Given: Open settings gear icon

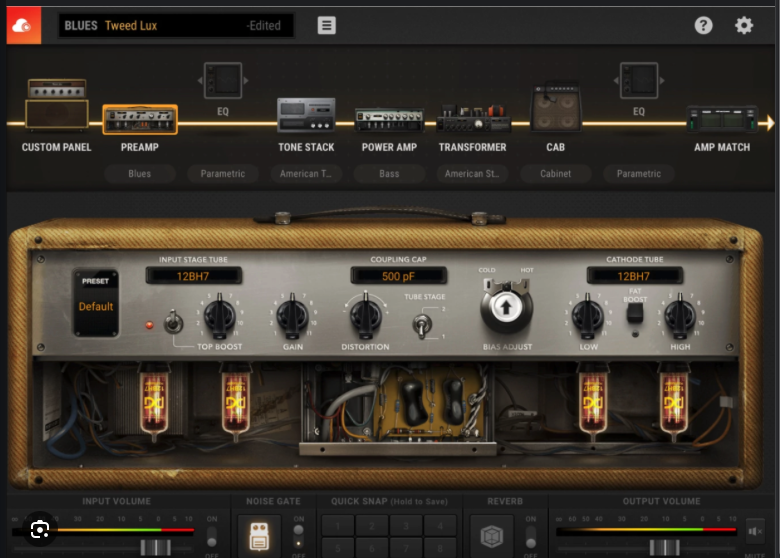Looking at the screenshot, I should pos(744,25).
